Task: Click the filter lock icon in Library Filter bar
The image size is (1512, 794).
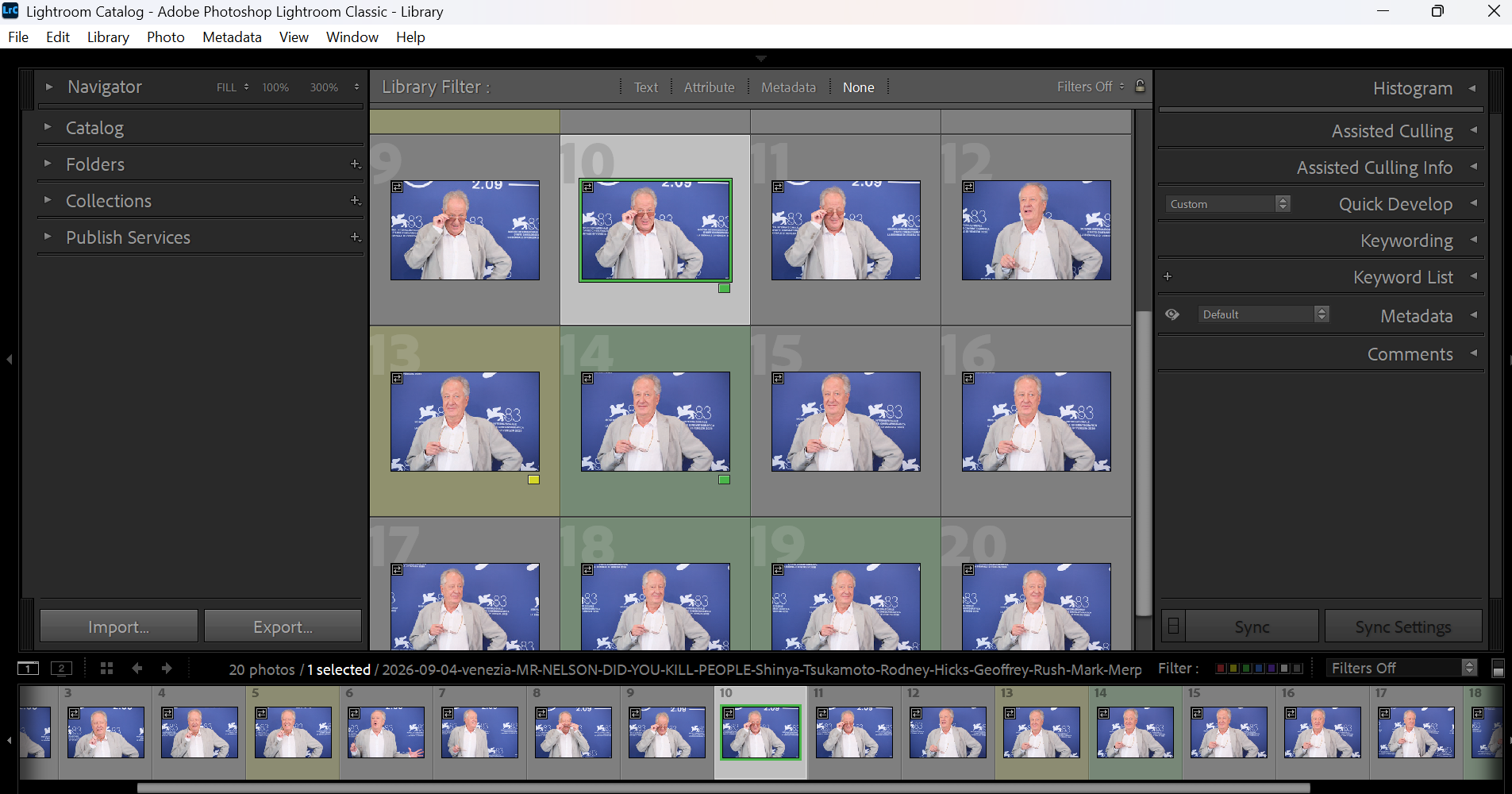Action: [1140, 87]
